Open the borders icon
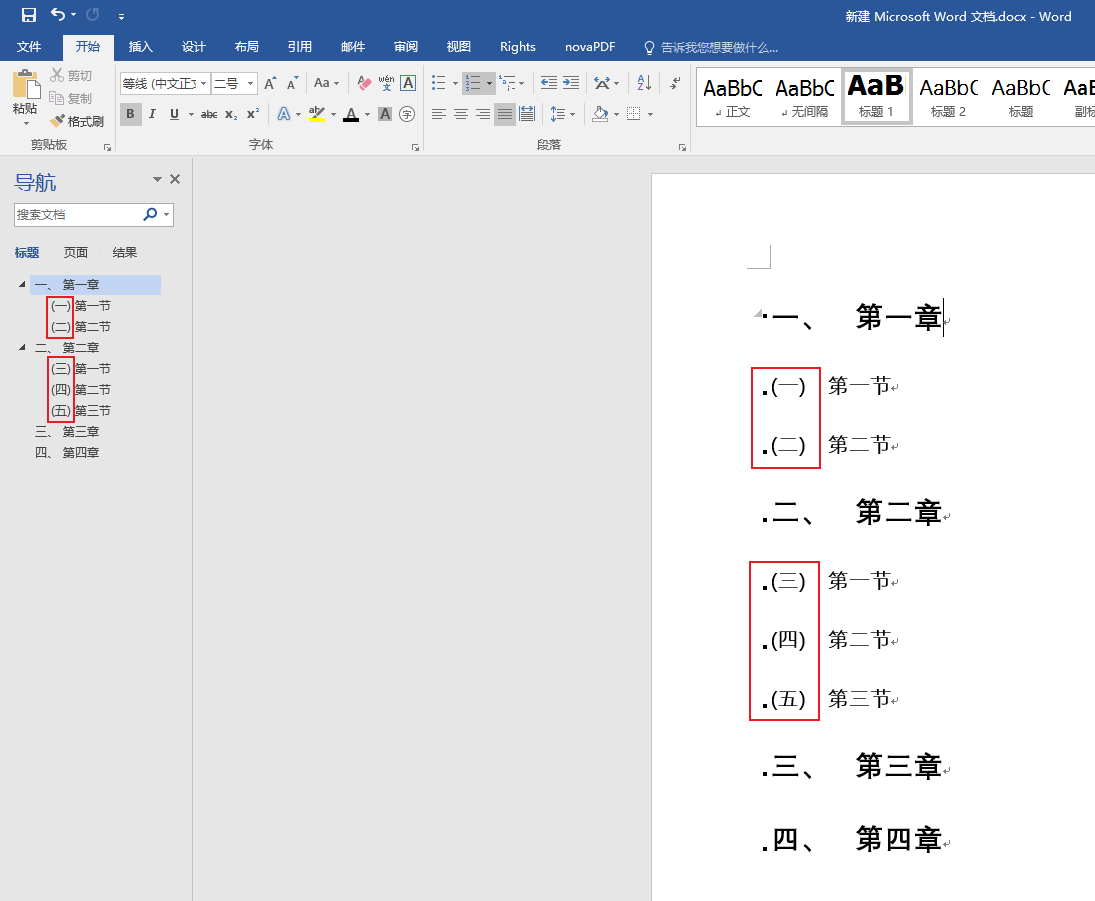 click(633, 114)
